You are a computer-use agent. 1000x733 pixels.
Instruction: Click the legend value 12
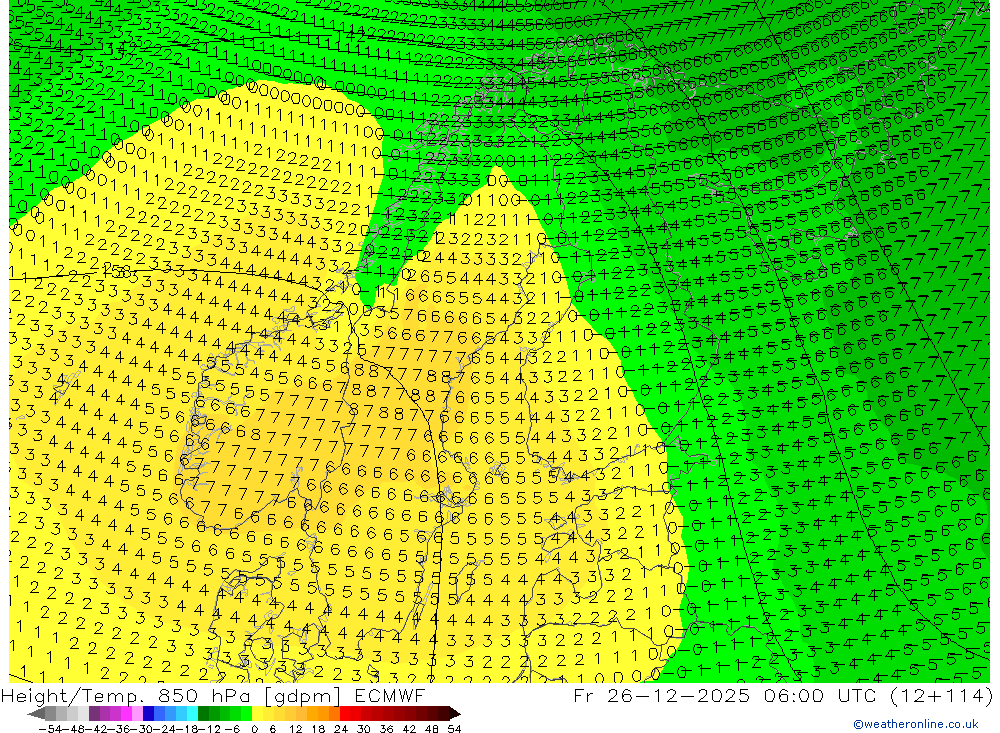click(295, 729)
